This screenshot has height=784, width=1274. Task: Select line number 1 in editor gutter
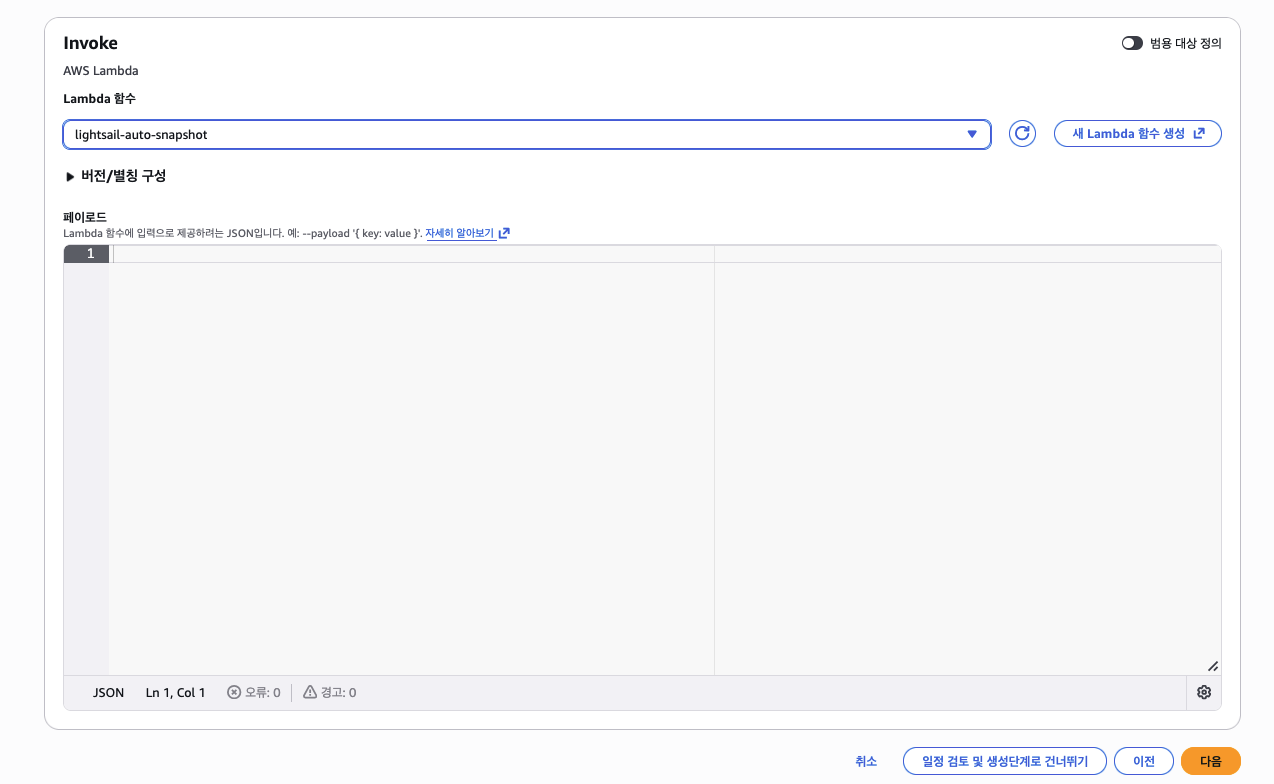(x=89, y=254)
